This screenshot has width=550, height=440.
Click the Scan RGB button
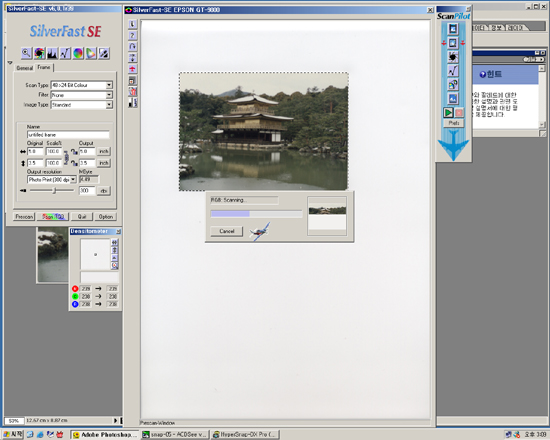53,216
